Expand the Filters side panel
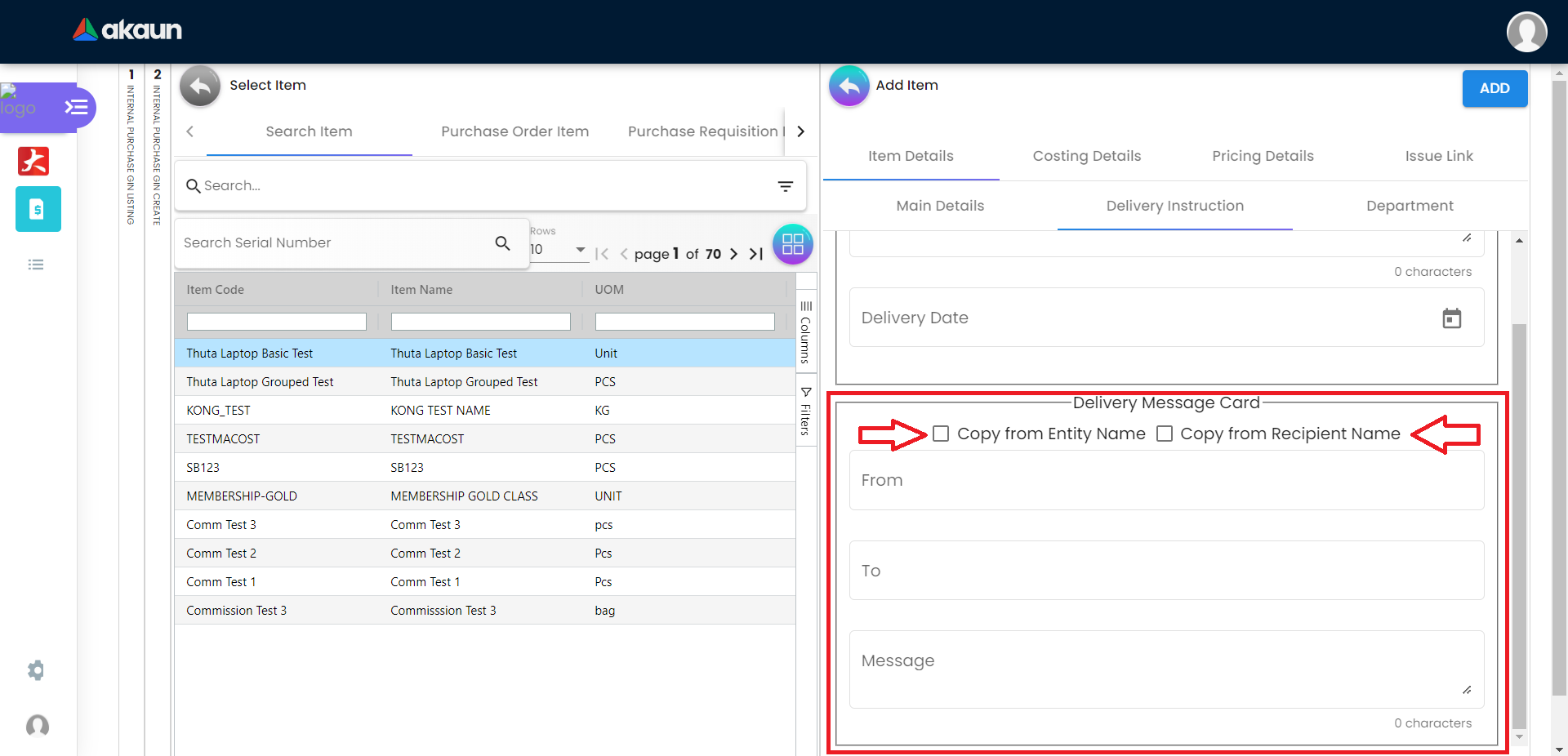The height and width of the screenshot is (756, 1568). coord(805,412)
